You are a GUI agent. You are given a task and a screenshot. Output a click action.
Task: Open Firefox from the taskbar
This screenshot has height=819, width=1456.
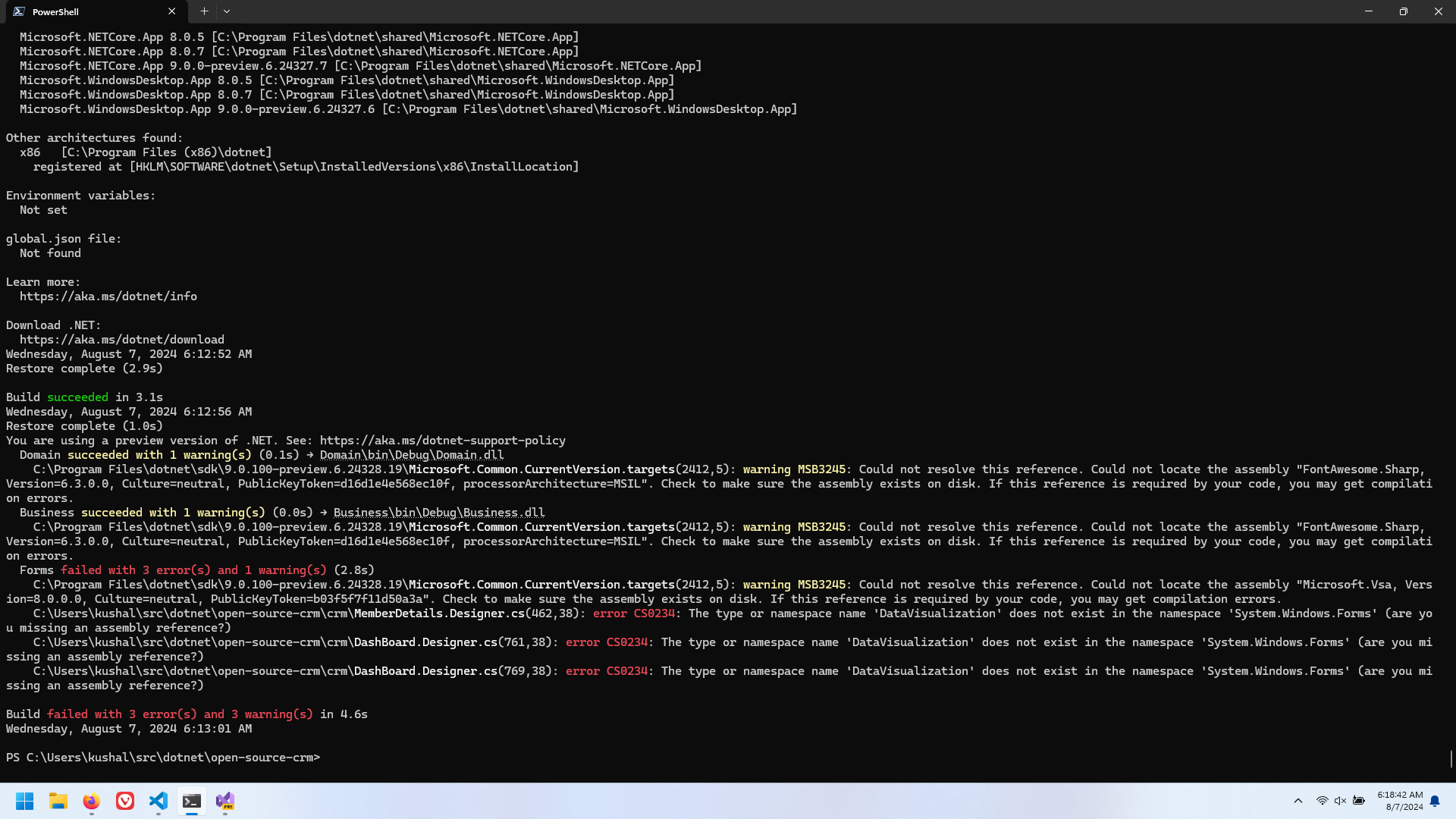[x=92, y=801]
